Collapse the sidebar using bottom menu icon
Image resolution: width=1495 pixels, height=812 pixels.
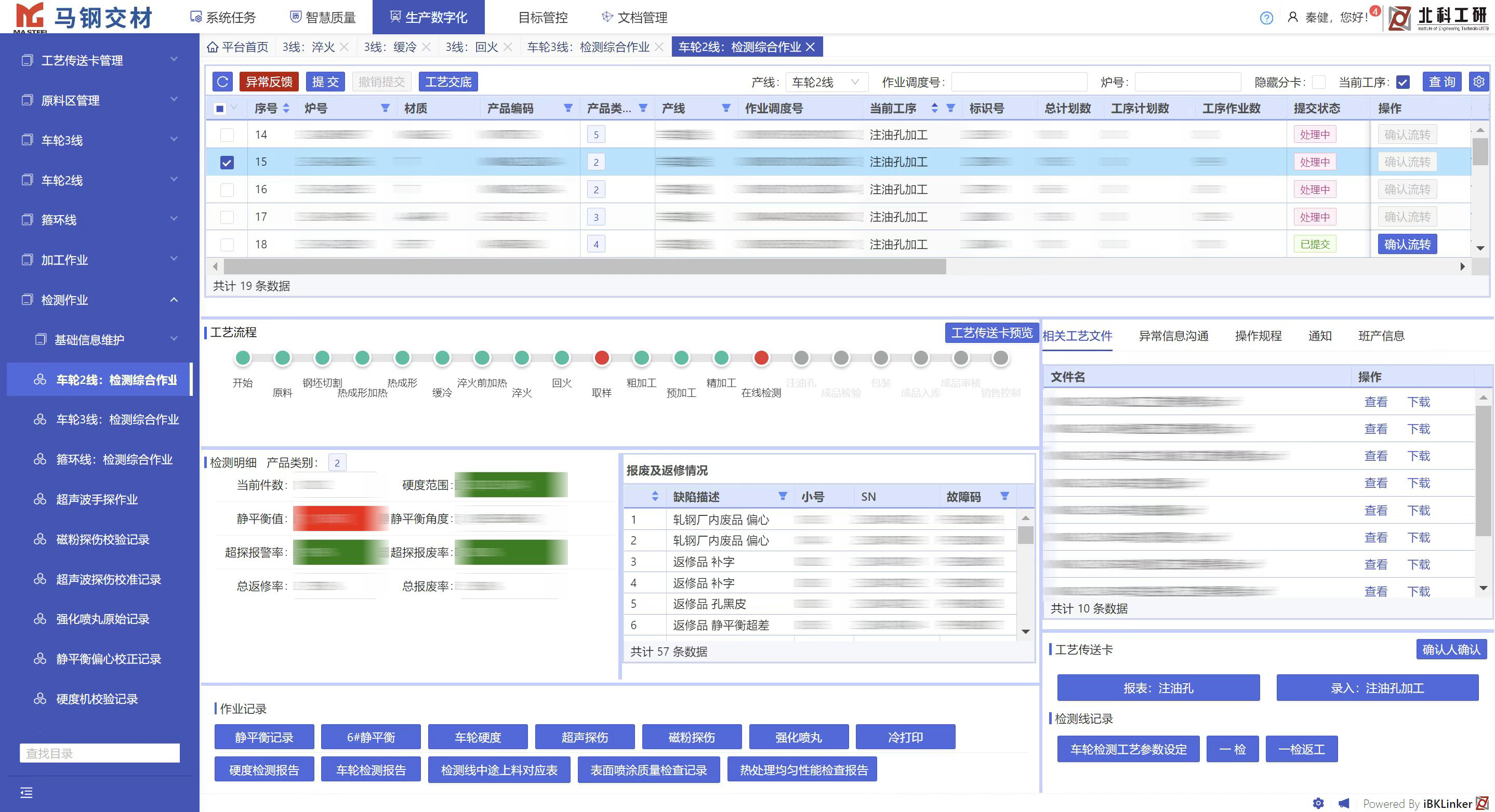pos(26,793)
